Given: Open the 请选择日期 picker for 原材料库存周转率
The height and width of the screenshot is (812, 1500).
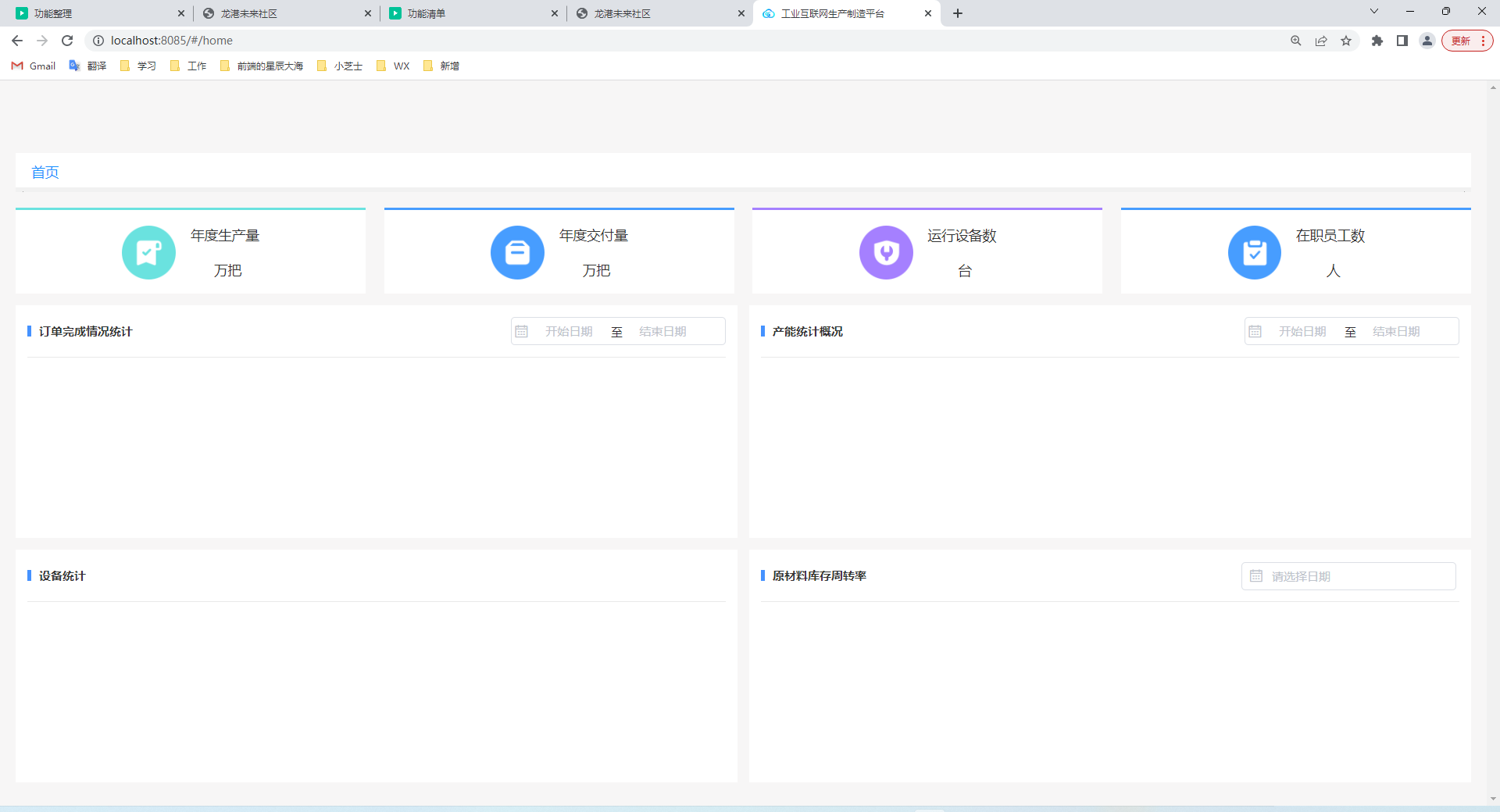Looking at the screenshot, I should point(1348,576).
